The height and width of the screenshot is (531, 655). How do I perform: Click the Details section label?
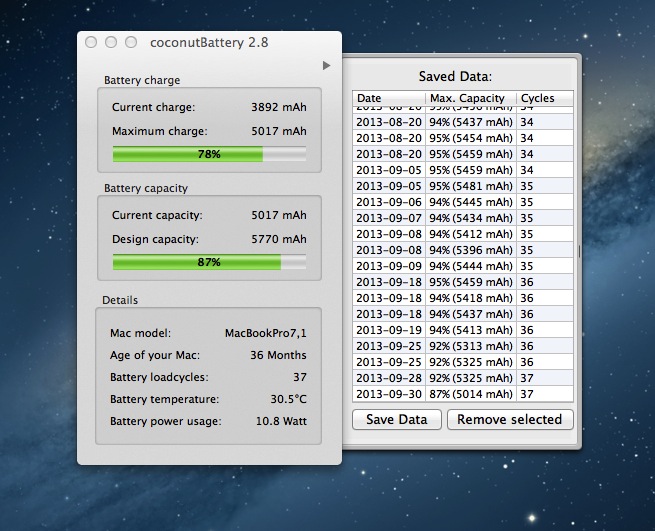click(x=120, y=300)
